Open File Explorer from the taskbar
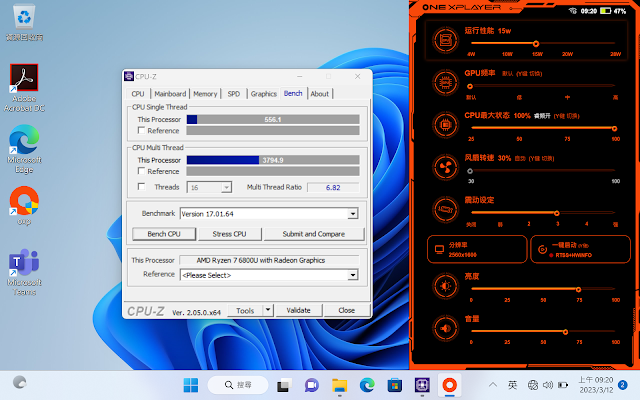 (x=339, y=385)
